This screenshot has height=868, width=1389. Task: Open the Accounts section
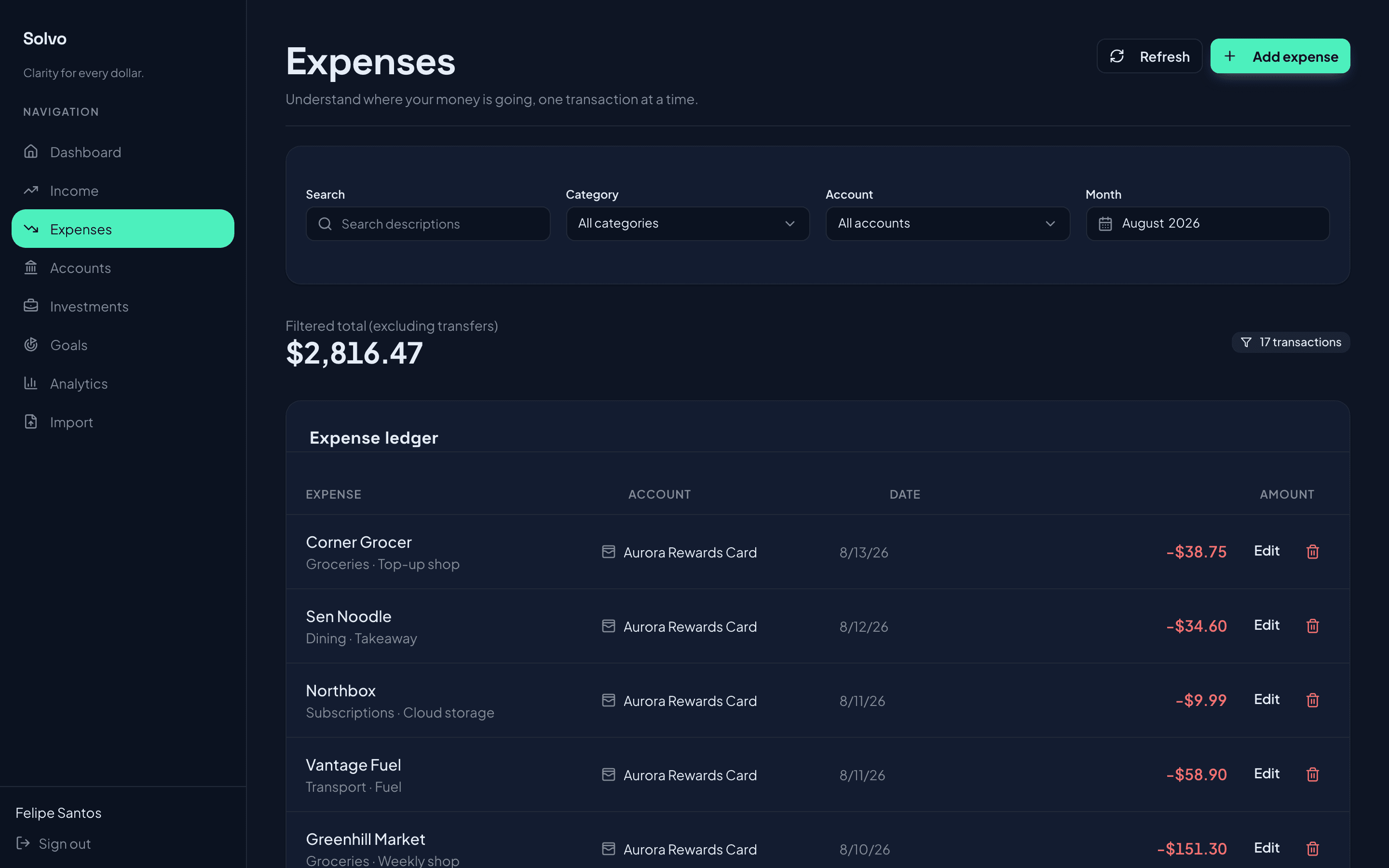(x=123, y=268)
